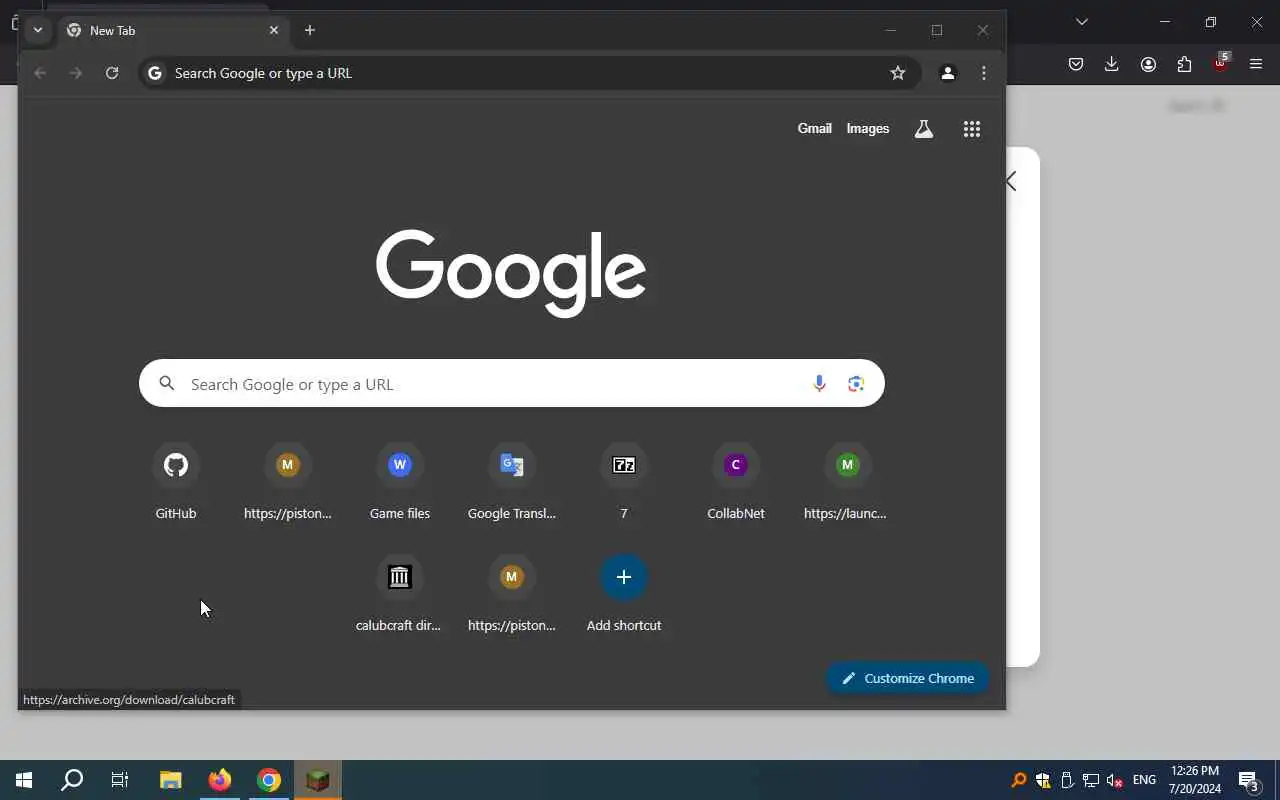
Task: Search by image with Google Lens icon
Action: coord(856,383)
